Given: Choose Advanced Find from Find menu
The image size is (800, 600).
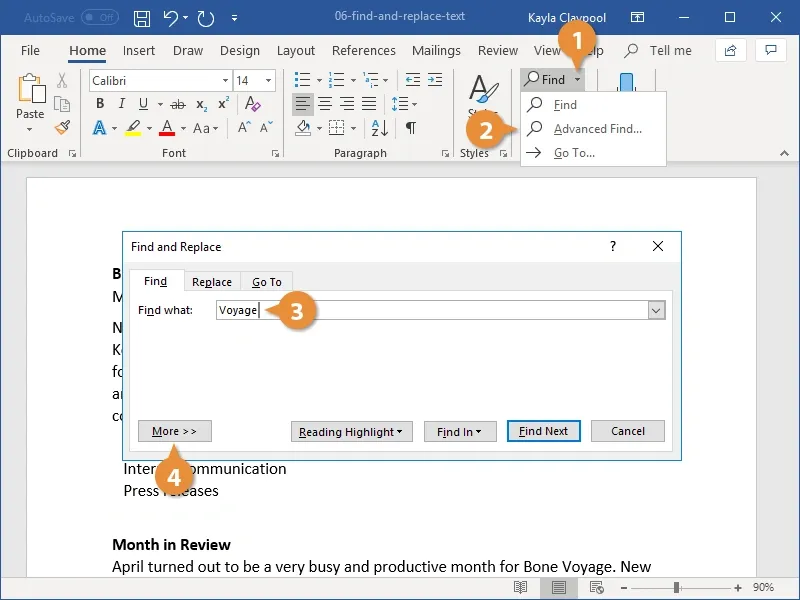Looking at the screenshot, I should tap(593, 129).
